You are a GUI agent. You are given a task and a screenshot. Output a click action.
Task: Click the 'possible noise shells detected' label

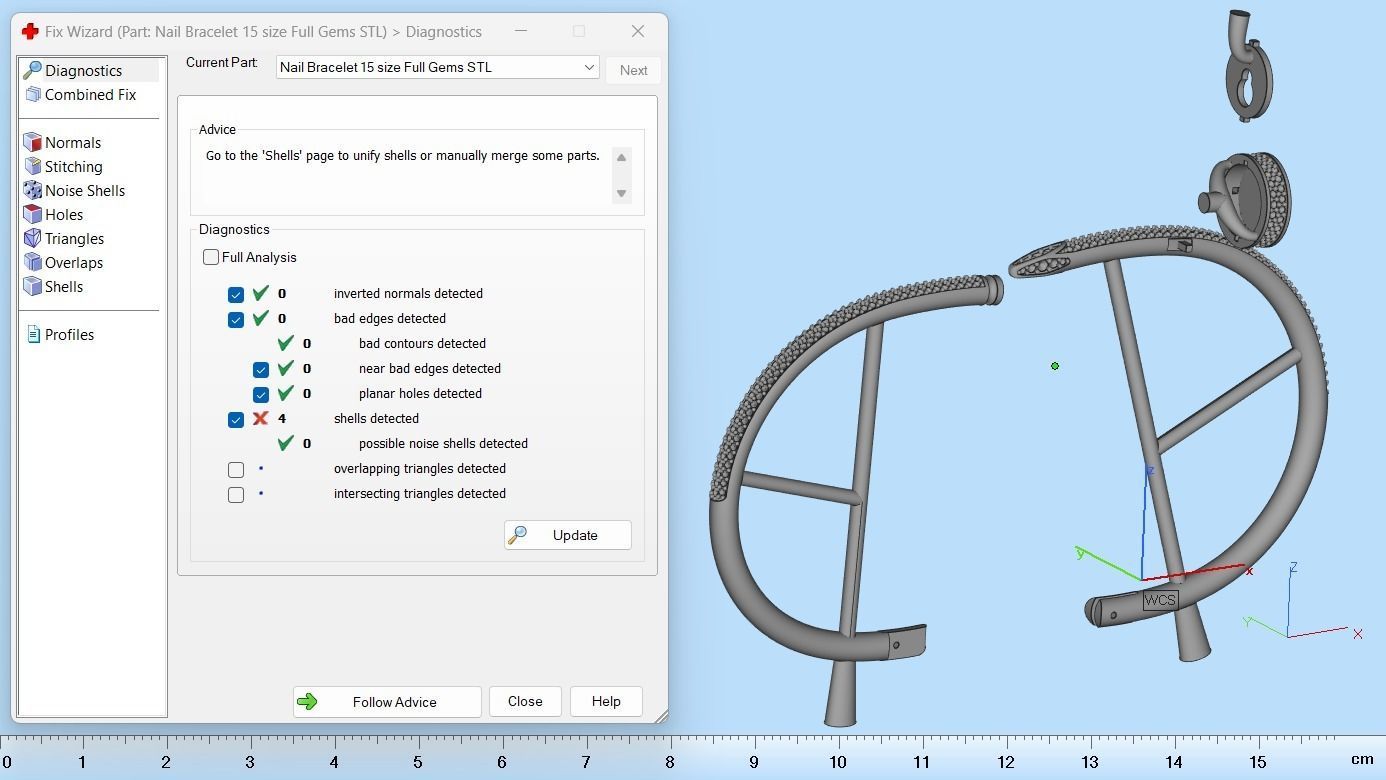click(x=443, y=443)
